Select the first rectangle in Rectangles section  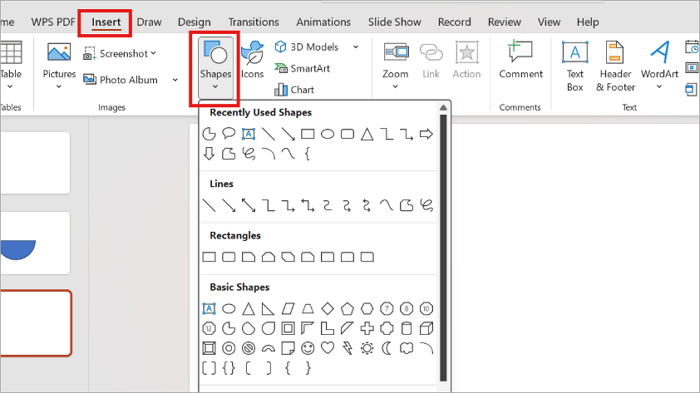(x=209, y=257)
